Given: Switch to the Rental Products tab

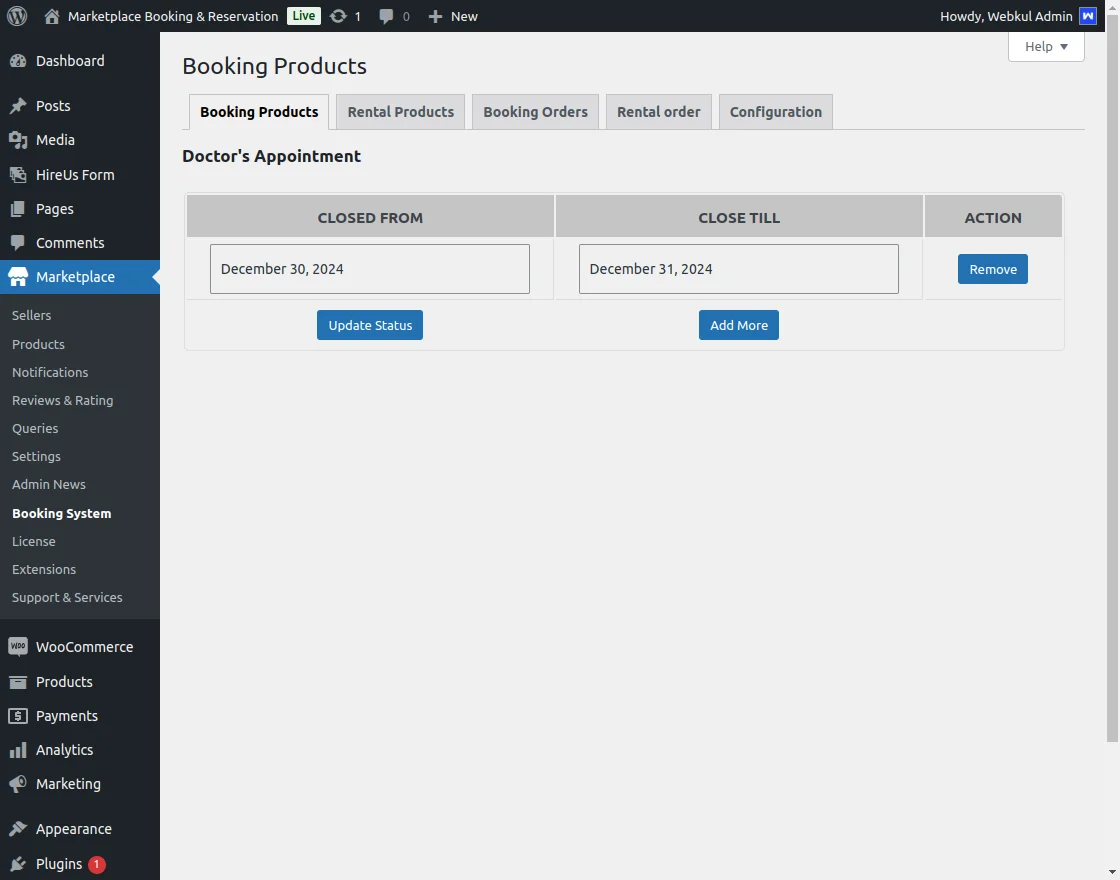Looking at the screenshot, I should 400,112.
